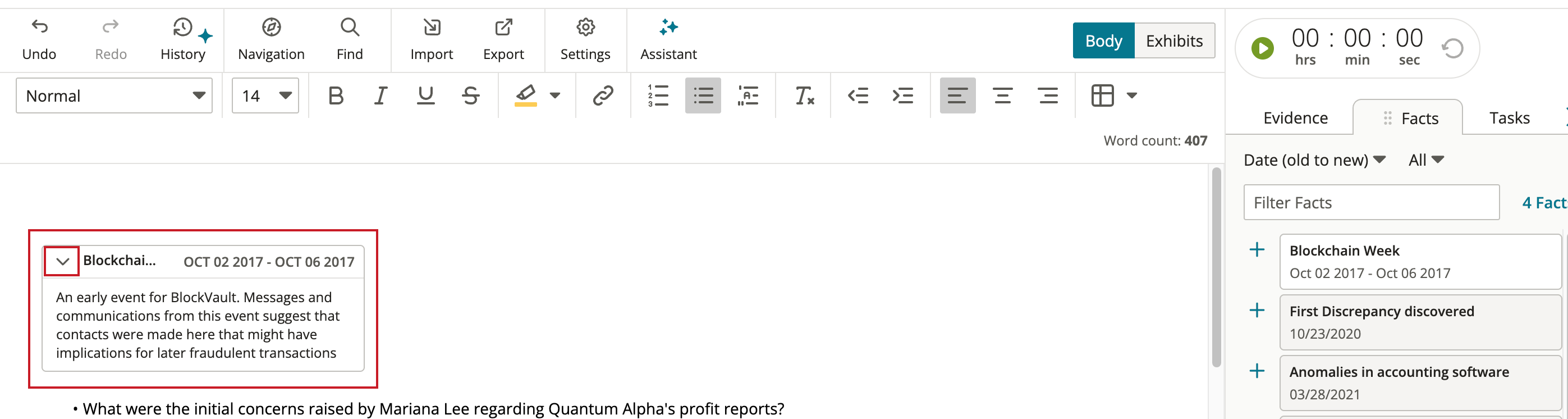The width and height of the screenshot is (1568, 419).
Task: Click the Word count 407 label
Action: [x=1156, y=140]
